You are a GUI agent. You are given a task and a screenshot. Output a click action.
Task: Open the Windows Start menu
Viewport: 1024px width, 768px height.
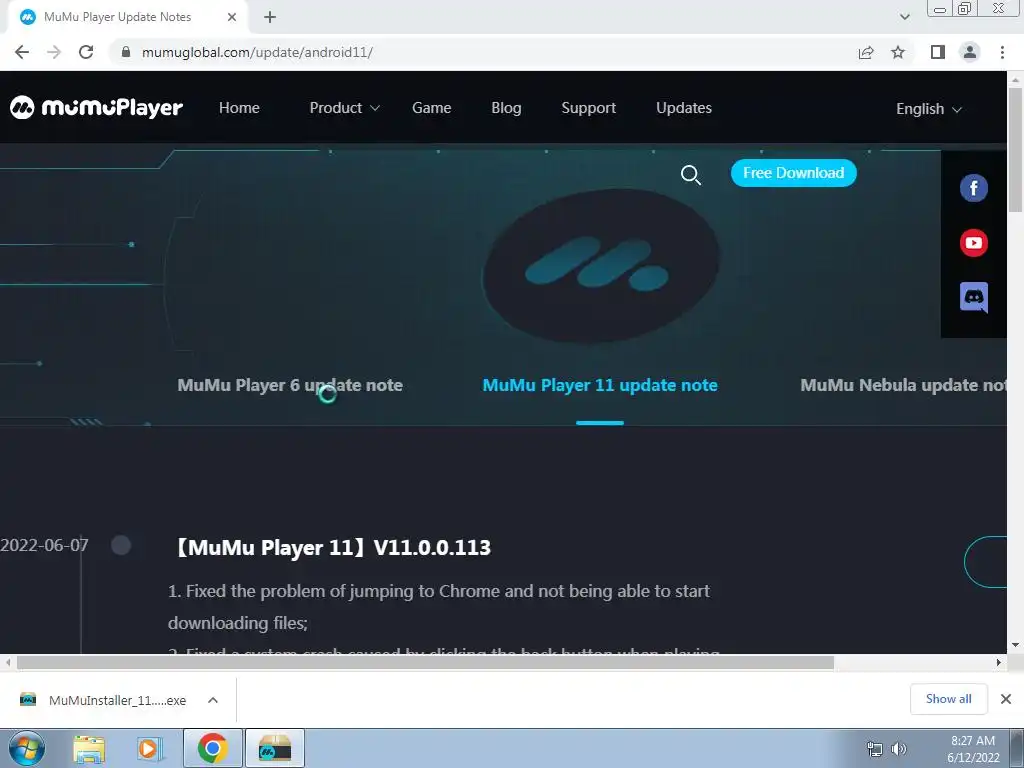pyautogui.click(x=27, y=748)
